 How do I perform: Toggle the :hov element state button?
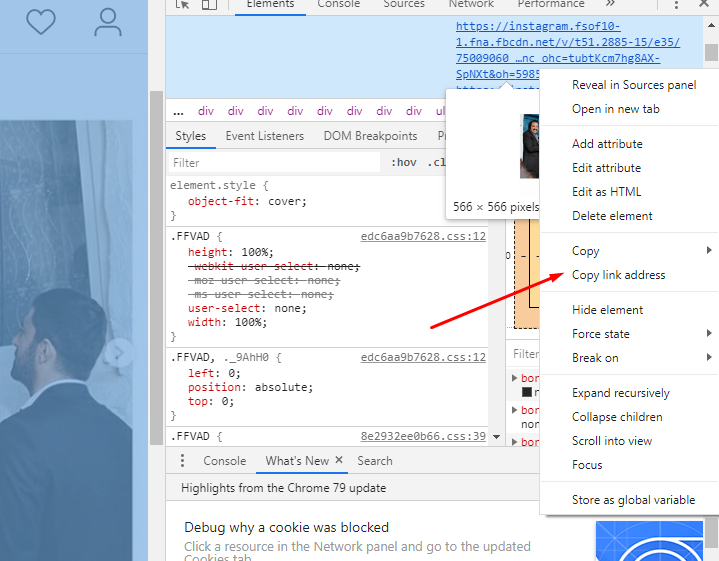point(404,162)
